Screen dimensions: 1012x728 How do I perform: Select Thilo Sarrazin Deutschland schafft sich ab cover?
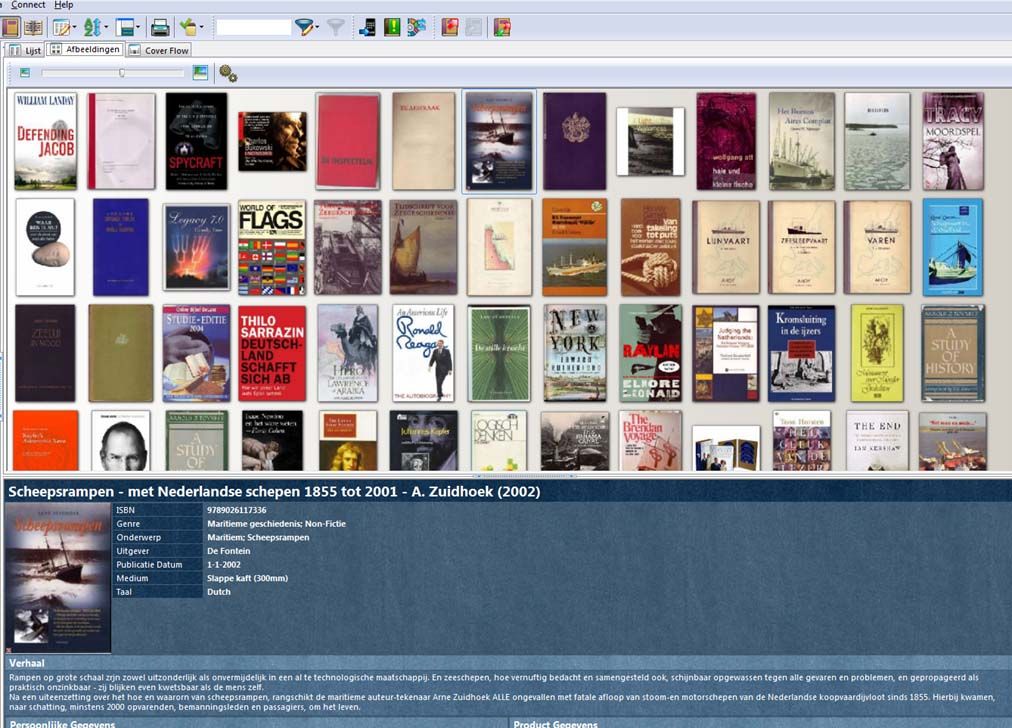272,353
